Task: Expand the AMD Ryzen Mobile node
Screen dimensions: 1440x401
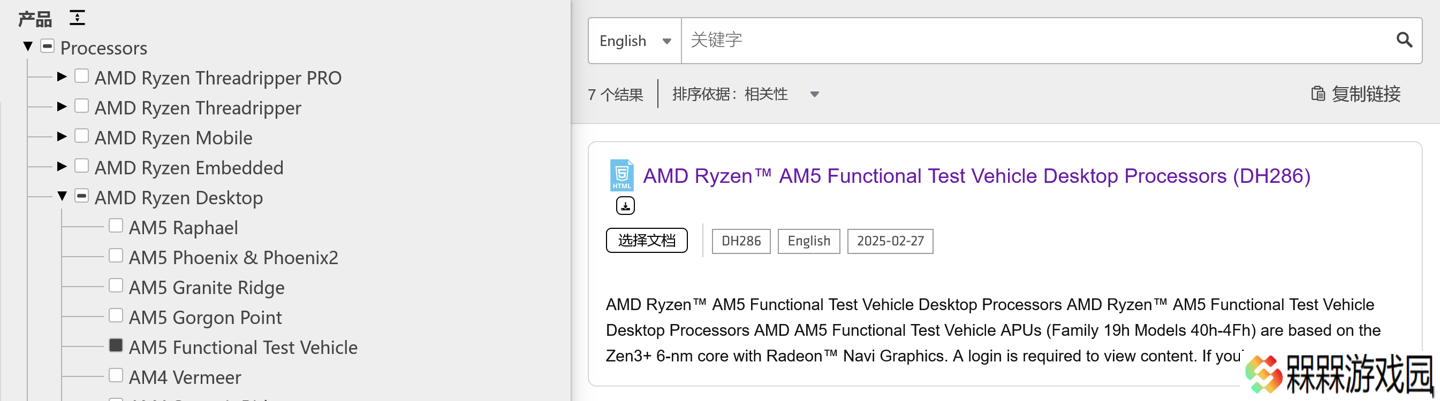Action: pos(62,136)
